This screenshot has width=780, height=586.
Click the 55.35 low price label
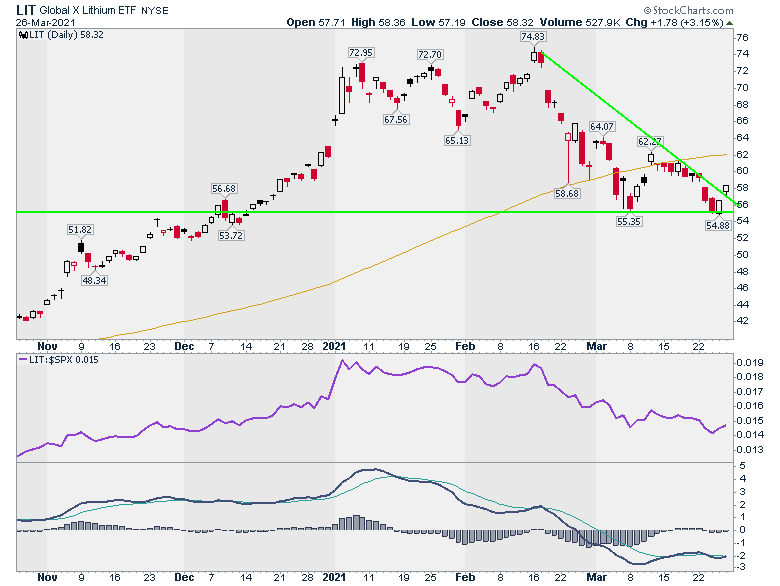[629, 221]
